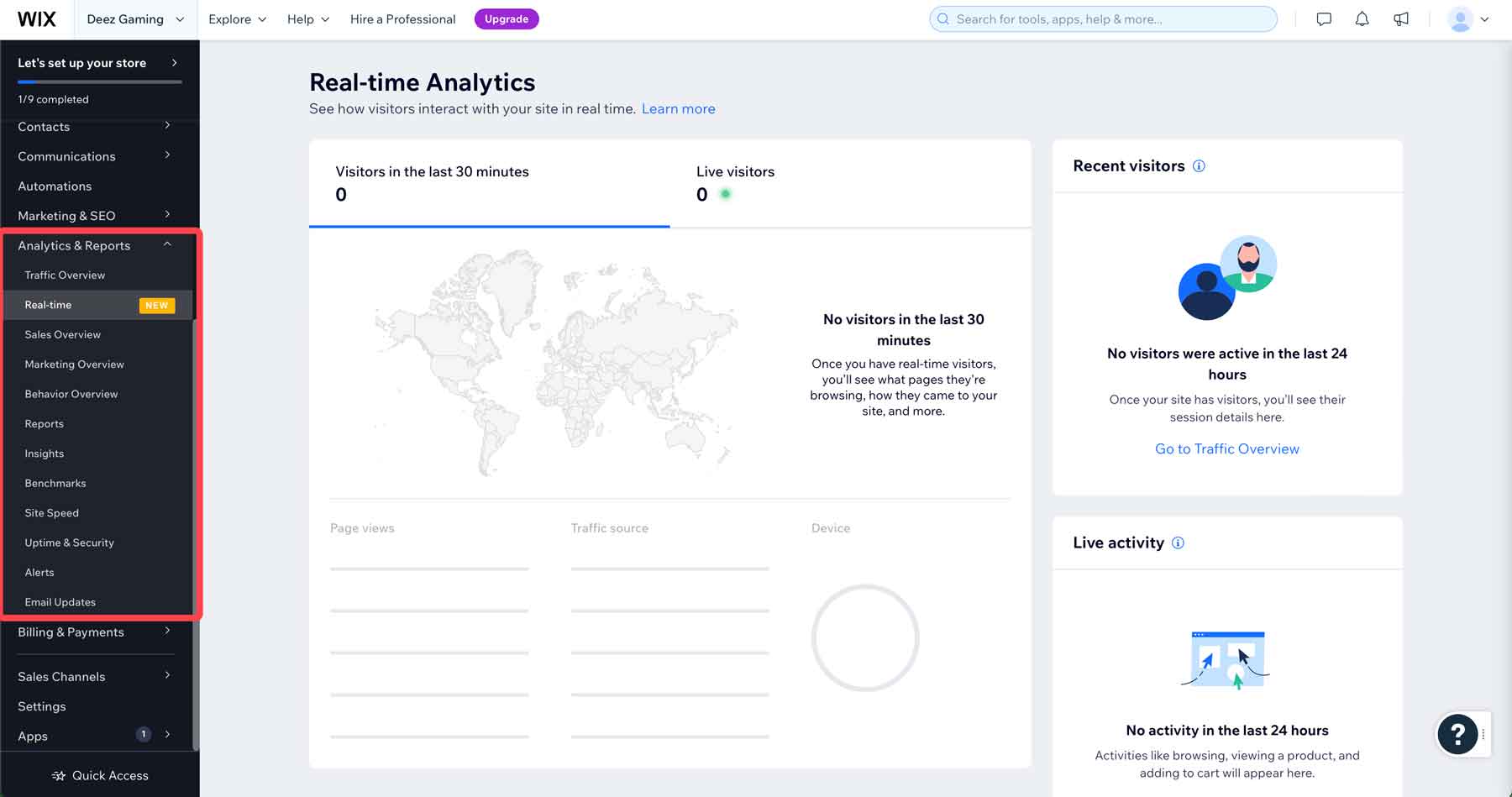Open the Deez Gaming site dropdown
This screenshot has height=797, width=1512.
134,18
